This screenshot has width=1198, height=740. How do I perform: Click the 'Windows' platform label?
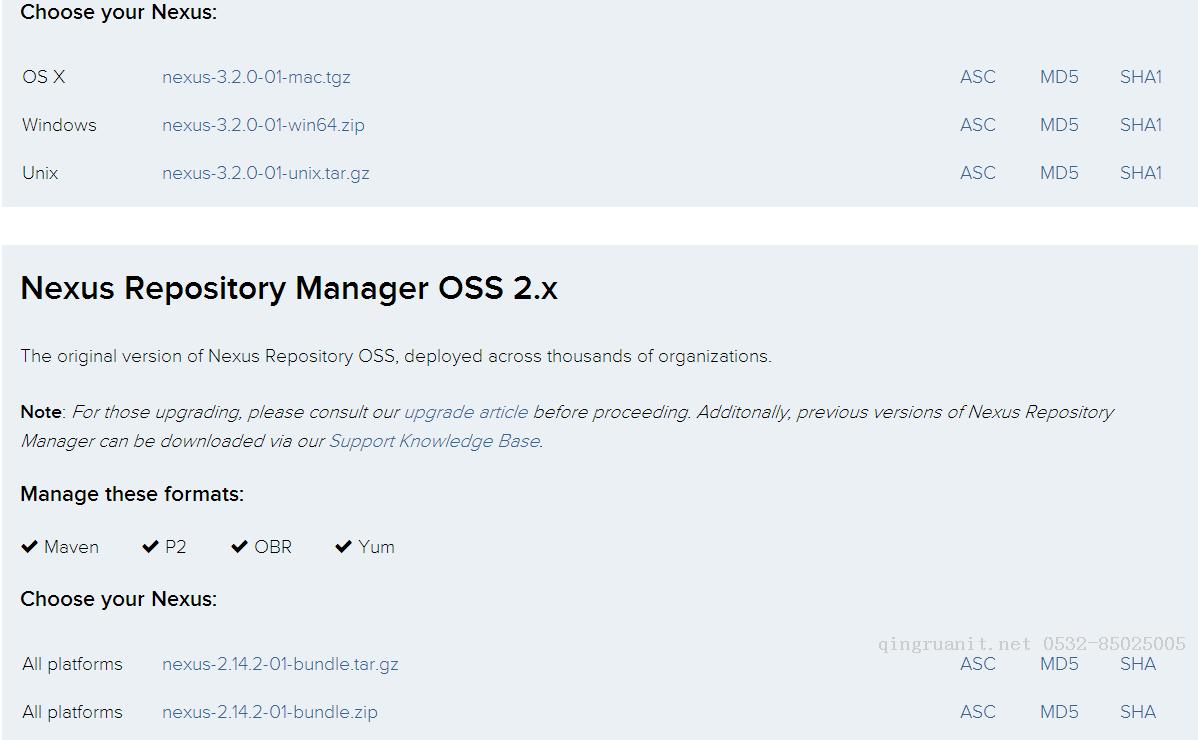click(x=59, y=125)
